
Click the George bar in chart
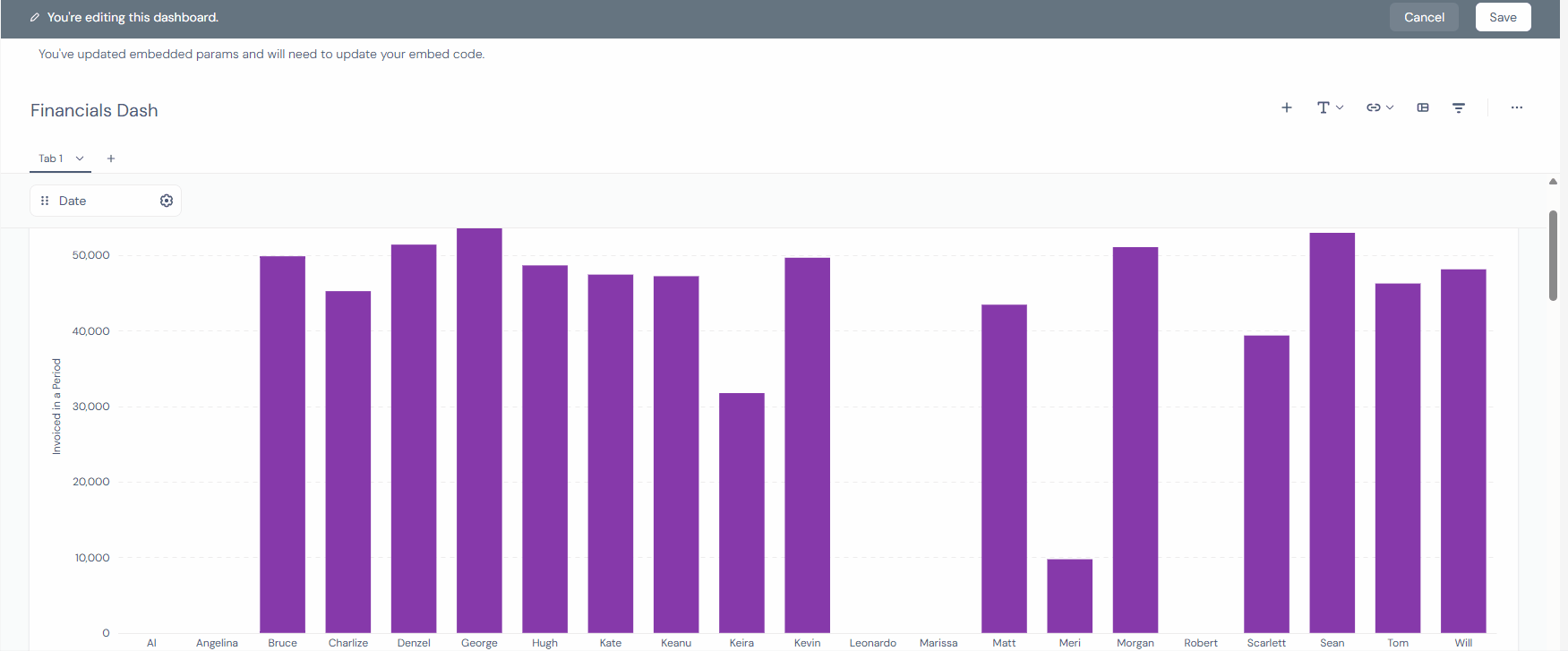click(479, 430)
